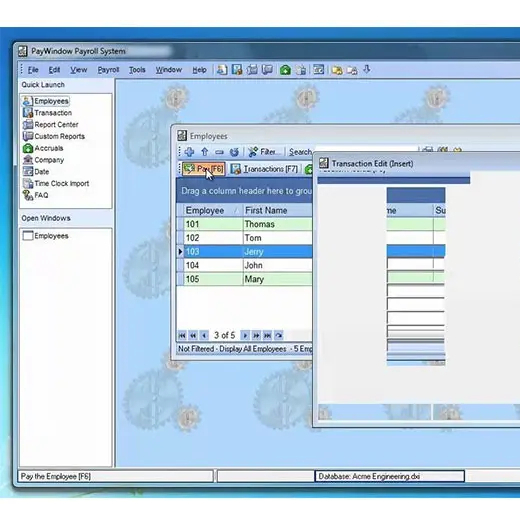Click the Pay the Employee [F6] status text
Screen dimensions: 520x520
pos(56,476)
